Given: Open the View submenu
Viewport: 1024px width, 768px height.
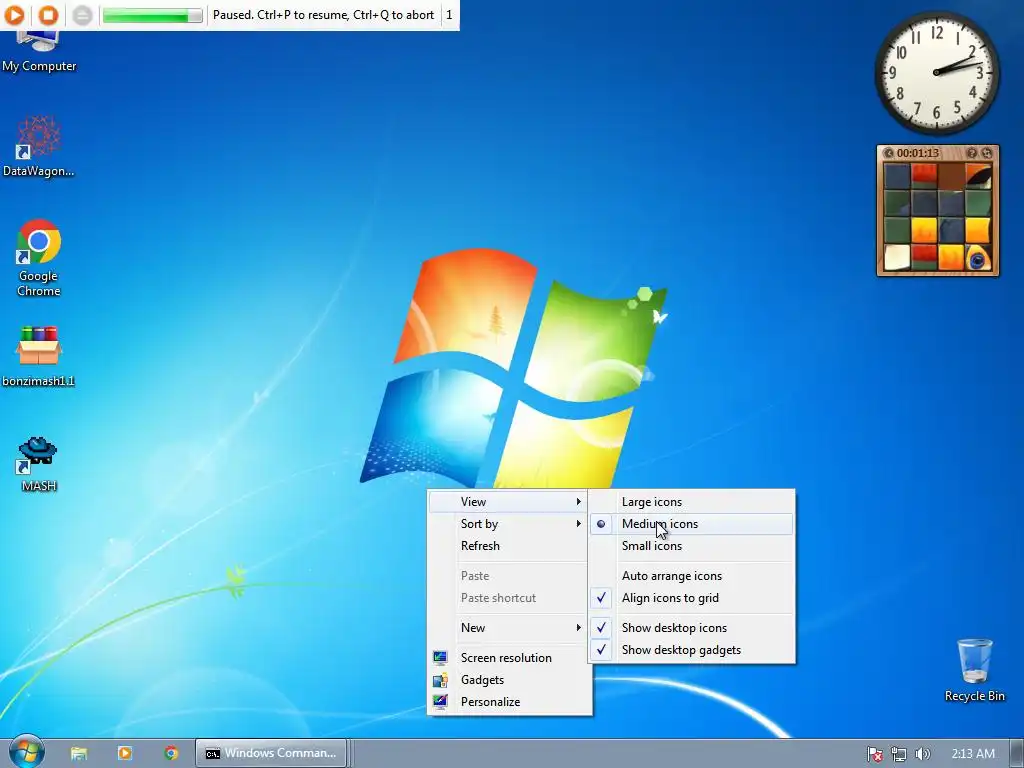Looking at the screenshot, I should [x=508, y=502].
